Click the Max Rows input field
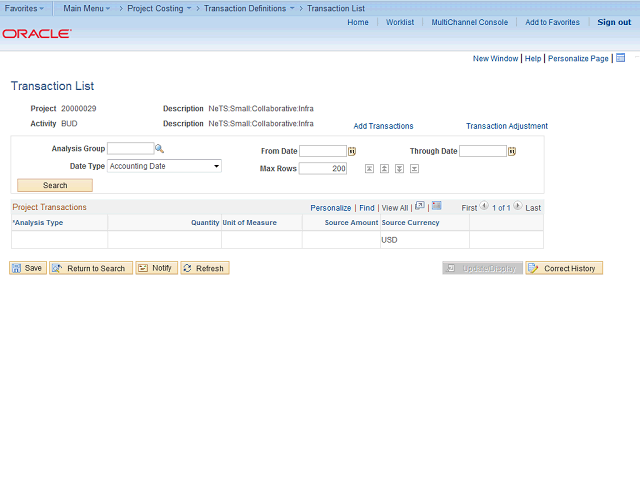This screenshot has height=480, width=640. pos(323,169)
